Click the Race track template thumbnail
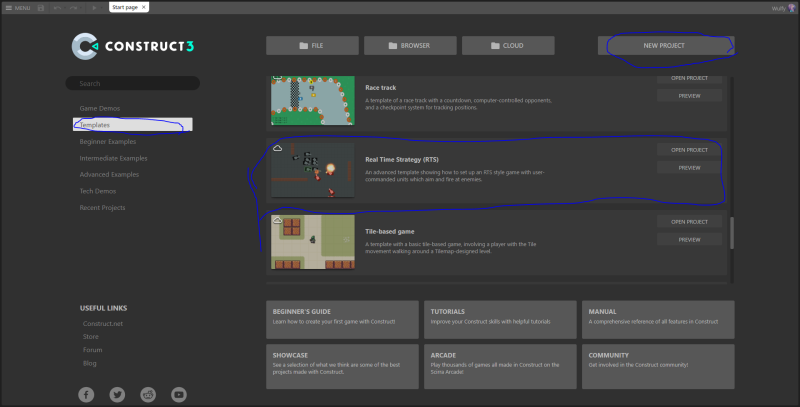Image resolution: width=800 pixels, height=407 pixels. pyautogui.click(x=313, y=100)
